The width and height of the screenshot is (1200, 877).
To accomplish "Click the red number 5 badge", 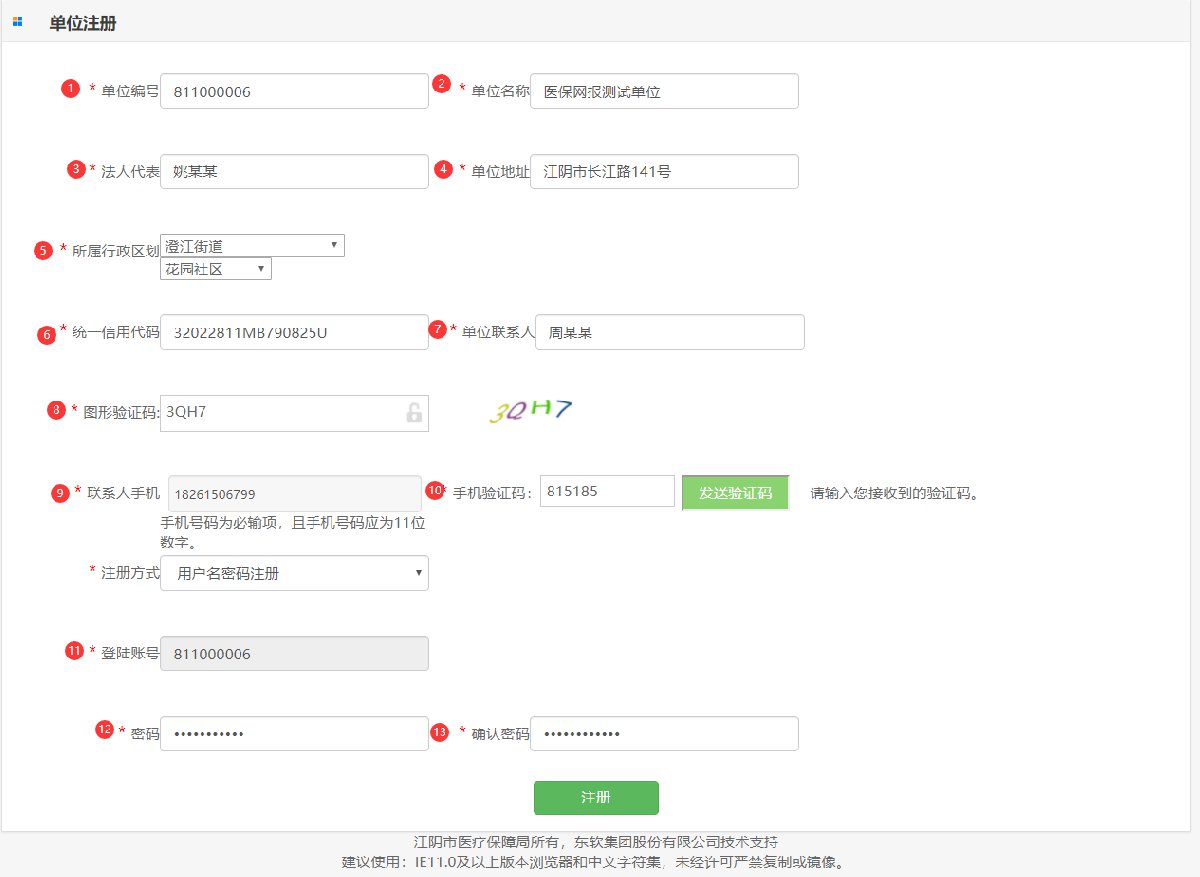I will [x=43, y=250].
